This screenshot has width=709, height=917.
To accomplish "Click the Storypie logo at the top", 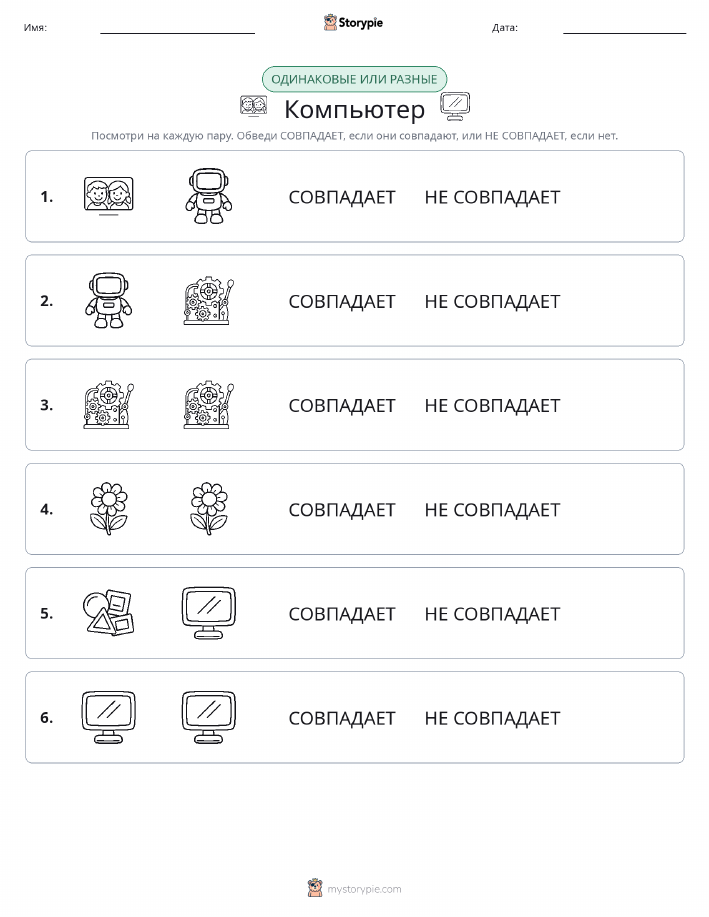I will [x=353, y=23].
